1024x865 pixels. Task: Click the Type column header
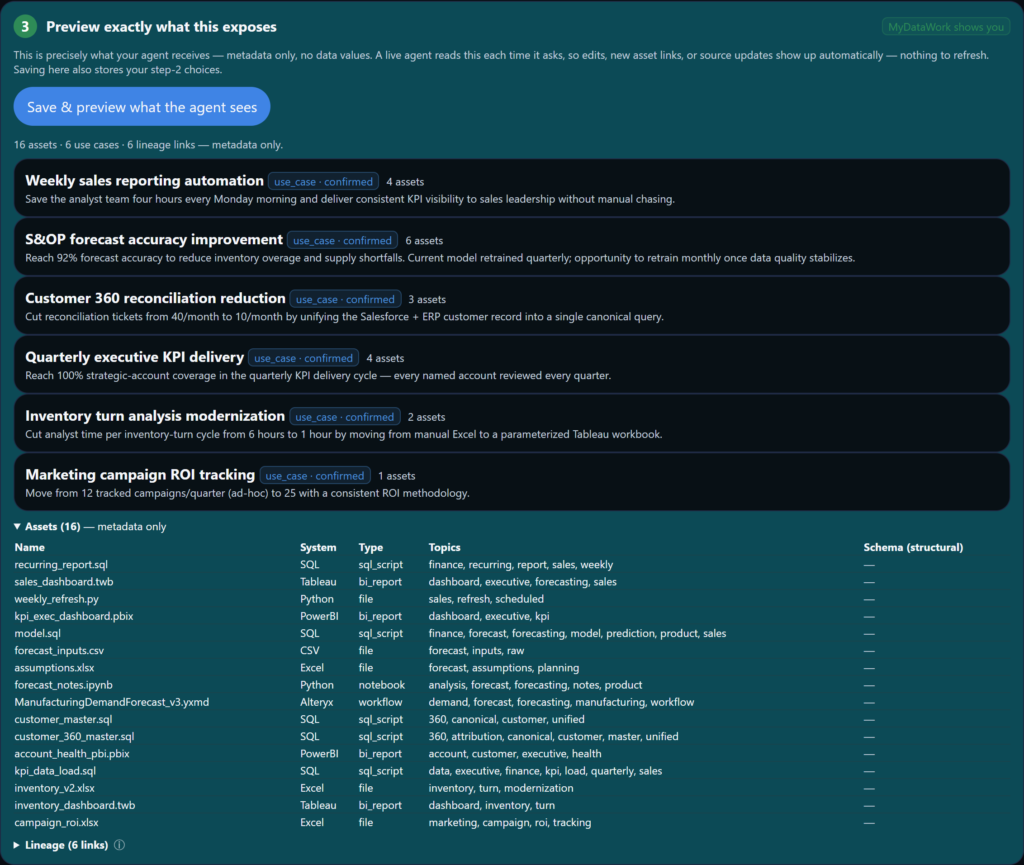coord(370,547)
